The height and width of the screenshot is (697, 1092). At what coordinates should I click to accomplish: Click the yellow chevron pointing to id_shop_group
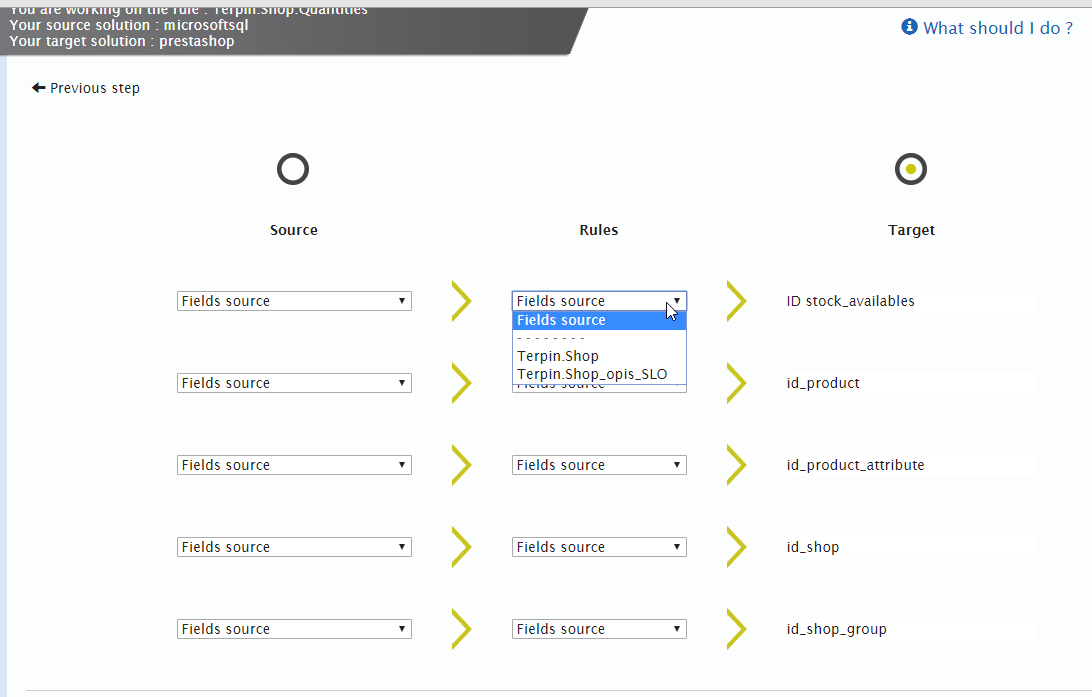point(737,629)
